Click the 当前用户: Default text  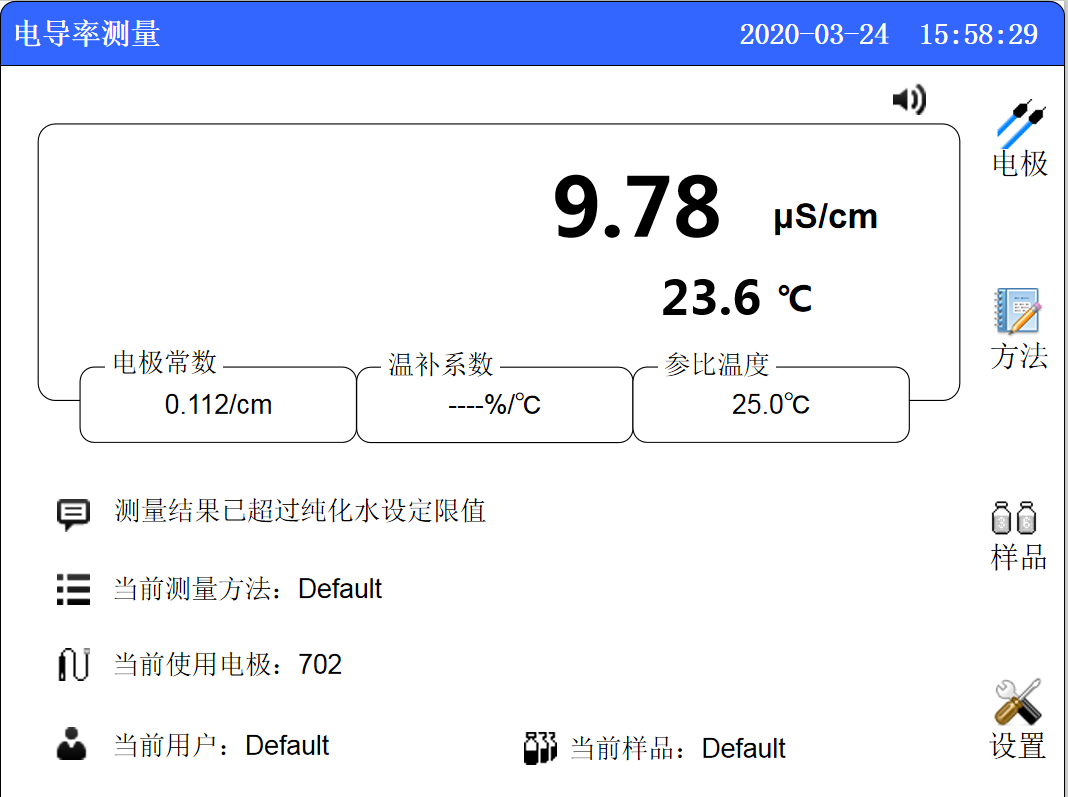coord(221,746)
